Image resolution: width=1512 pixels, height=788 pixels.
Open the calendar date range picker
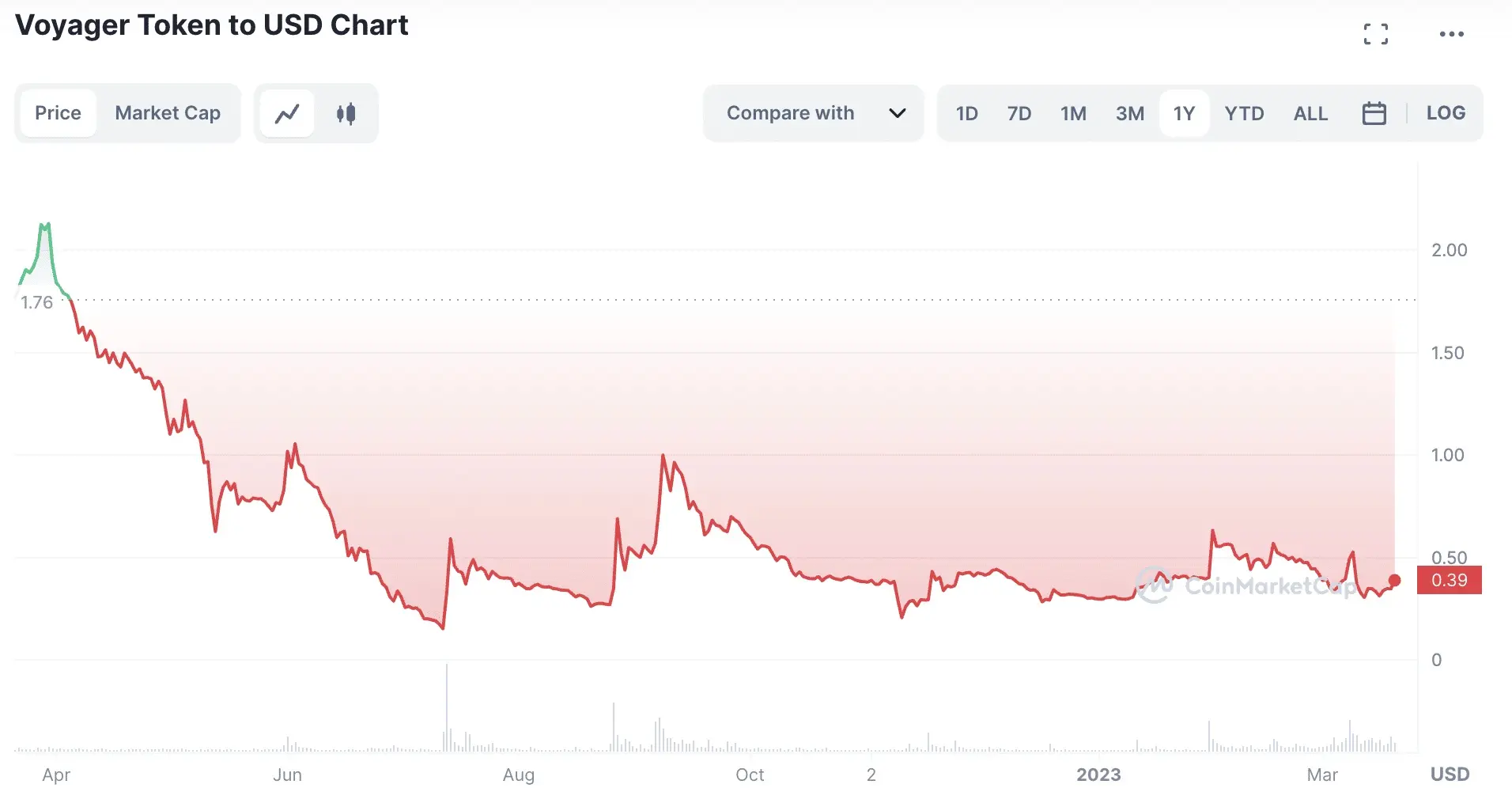tap(1374, 113)
